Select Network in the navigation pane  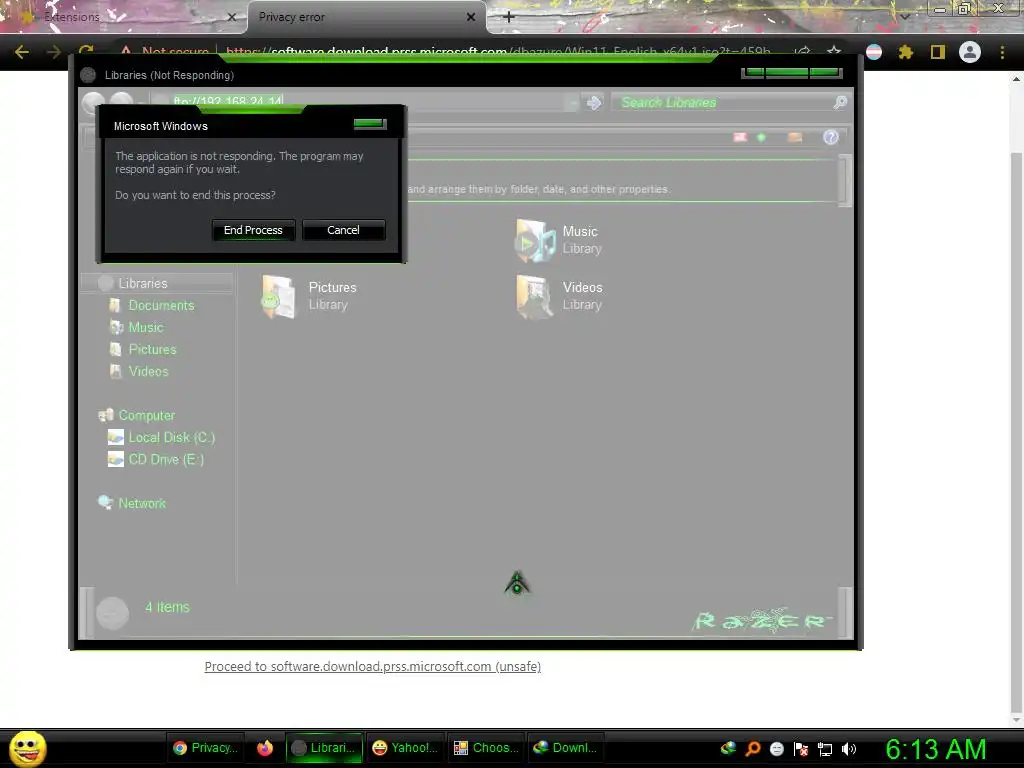(x=142, y=503)
